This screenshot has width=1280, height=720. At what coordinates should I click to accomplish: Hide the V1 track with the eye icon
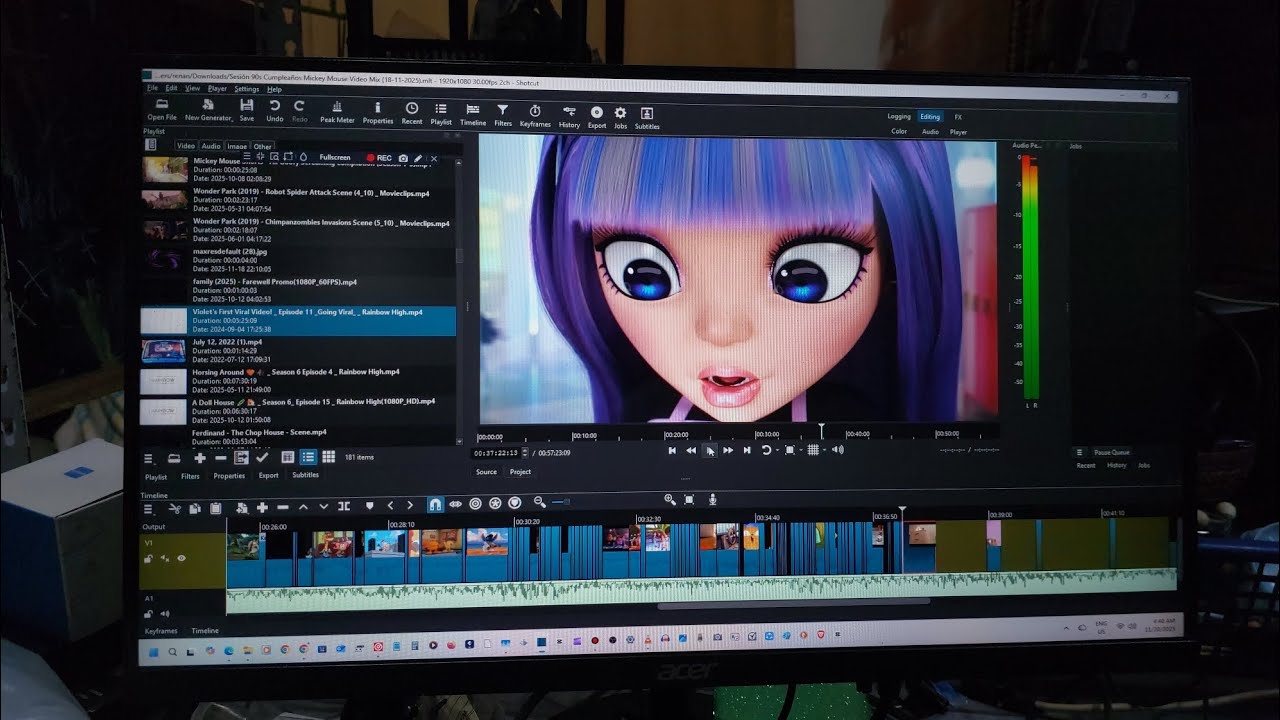point(182,558)
